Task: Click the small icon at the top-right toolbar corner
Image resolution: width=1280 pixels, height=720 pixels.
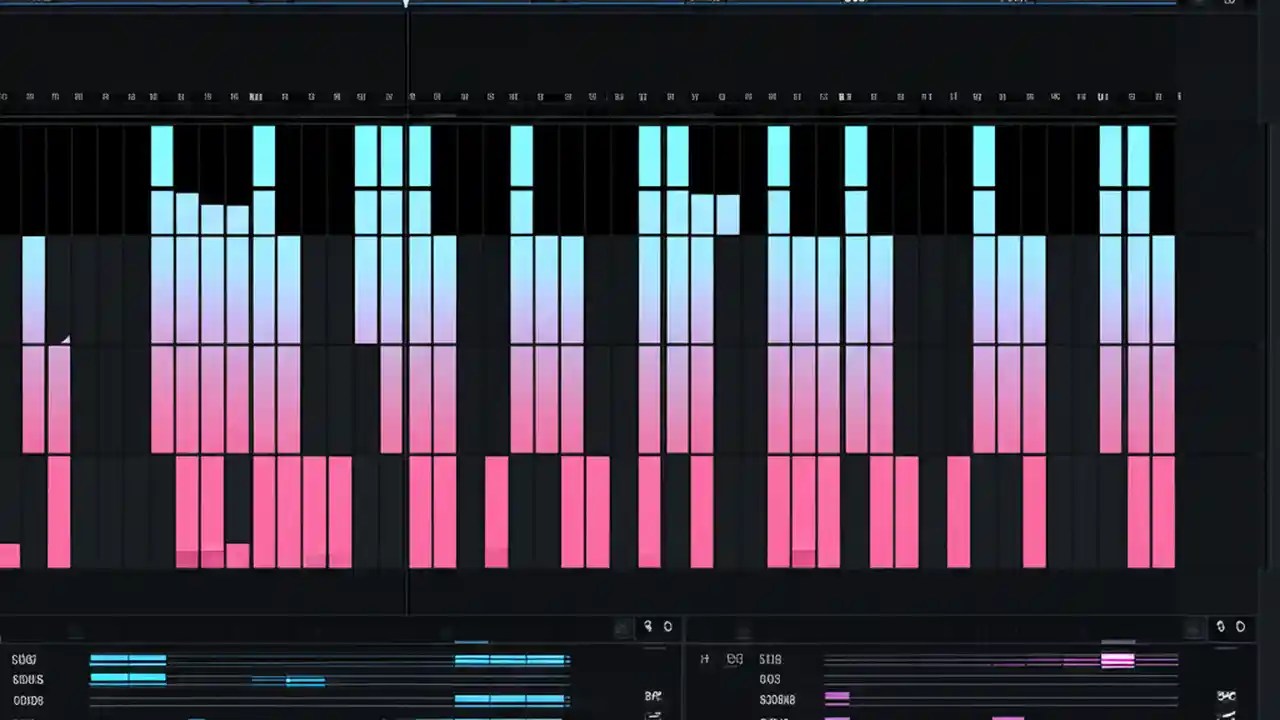Action: 1229,2
